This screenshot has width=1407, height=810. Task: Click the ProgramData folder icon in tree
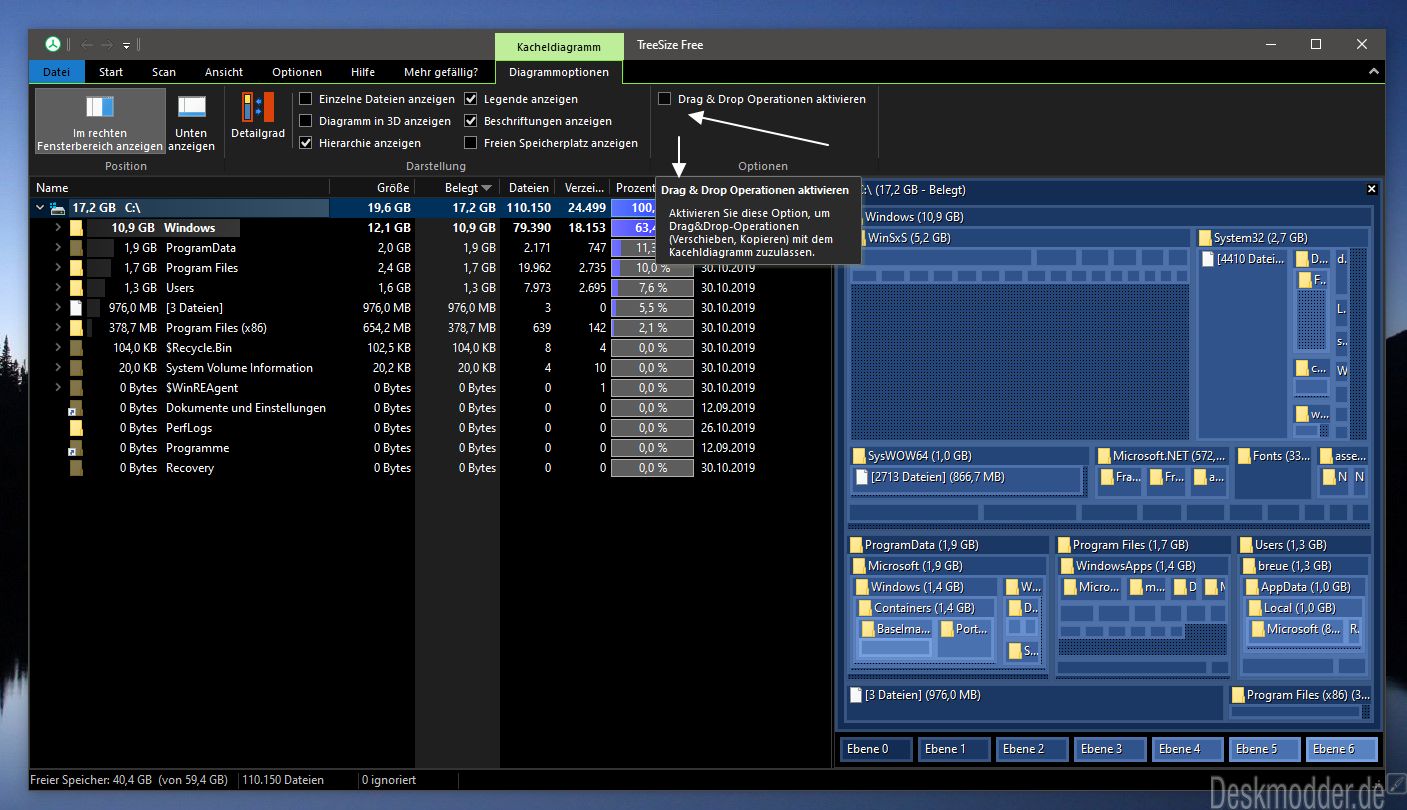(76, 248)
